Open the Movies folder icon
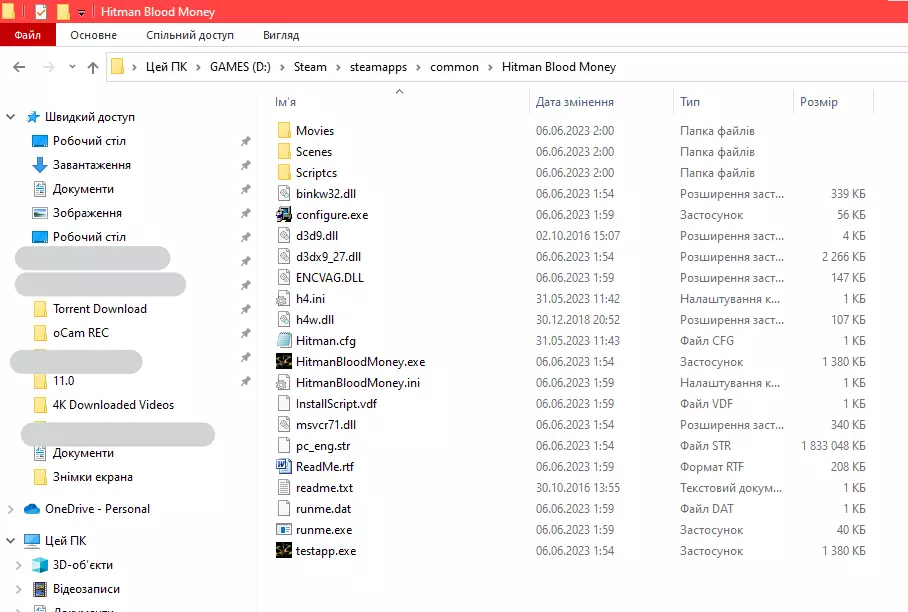Image resolution: width=908 pixels, height=612 pixels. tap(284, 130)
